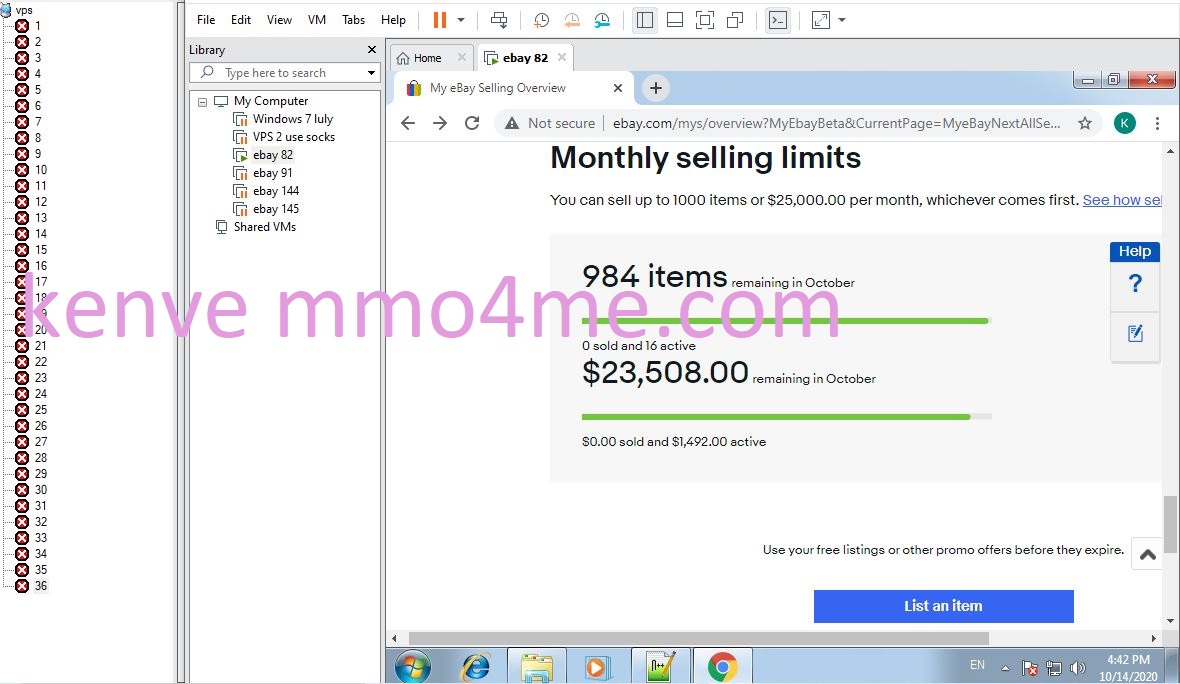Viewport: 1180px width, 684px height.
Task: Go forward in the browser
Action: point(440,123)
